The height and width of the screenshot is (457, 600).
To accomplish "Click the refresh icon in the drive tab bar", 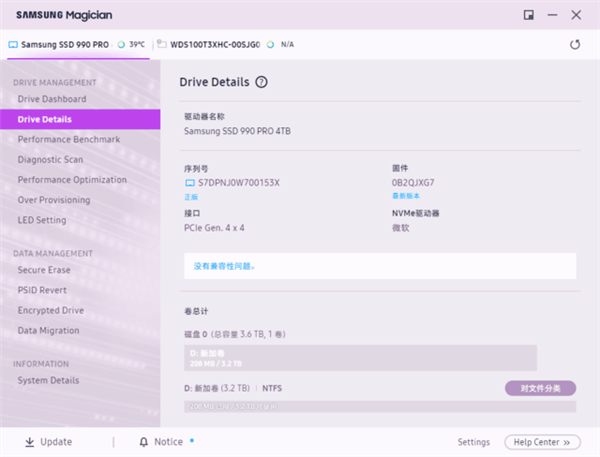I will coord(575,45).
